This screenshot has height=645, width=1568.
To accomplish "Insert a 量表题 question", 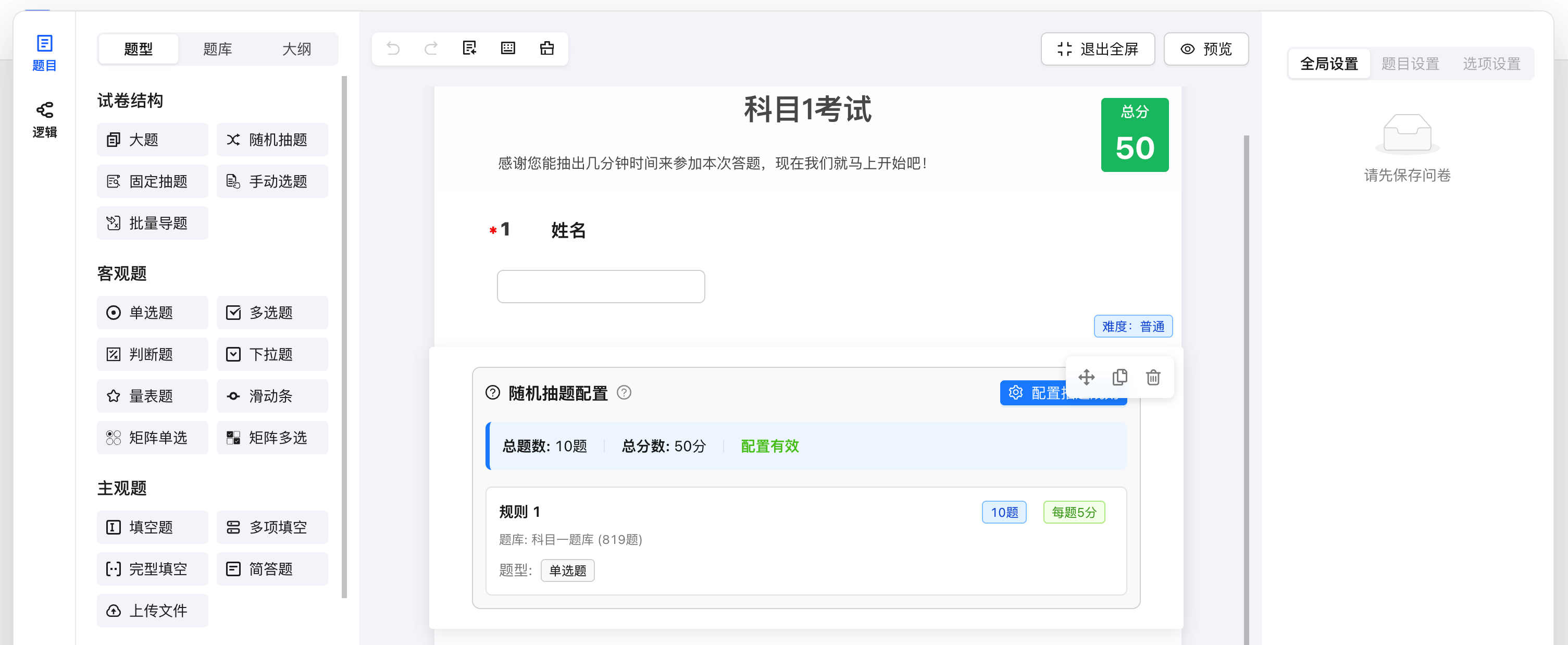I will (x=152, y=396).
